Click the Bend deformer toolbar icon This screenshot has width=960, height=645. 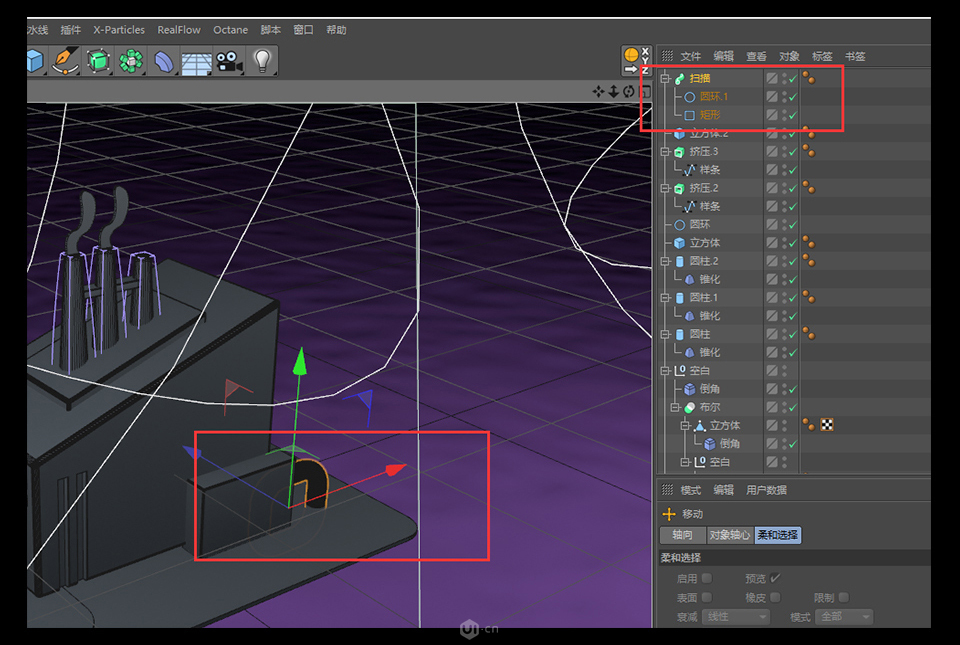(163, 60)
